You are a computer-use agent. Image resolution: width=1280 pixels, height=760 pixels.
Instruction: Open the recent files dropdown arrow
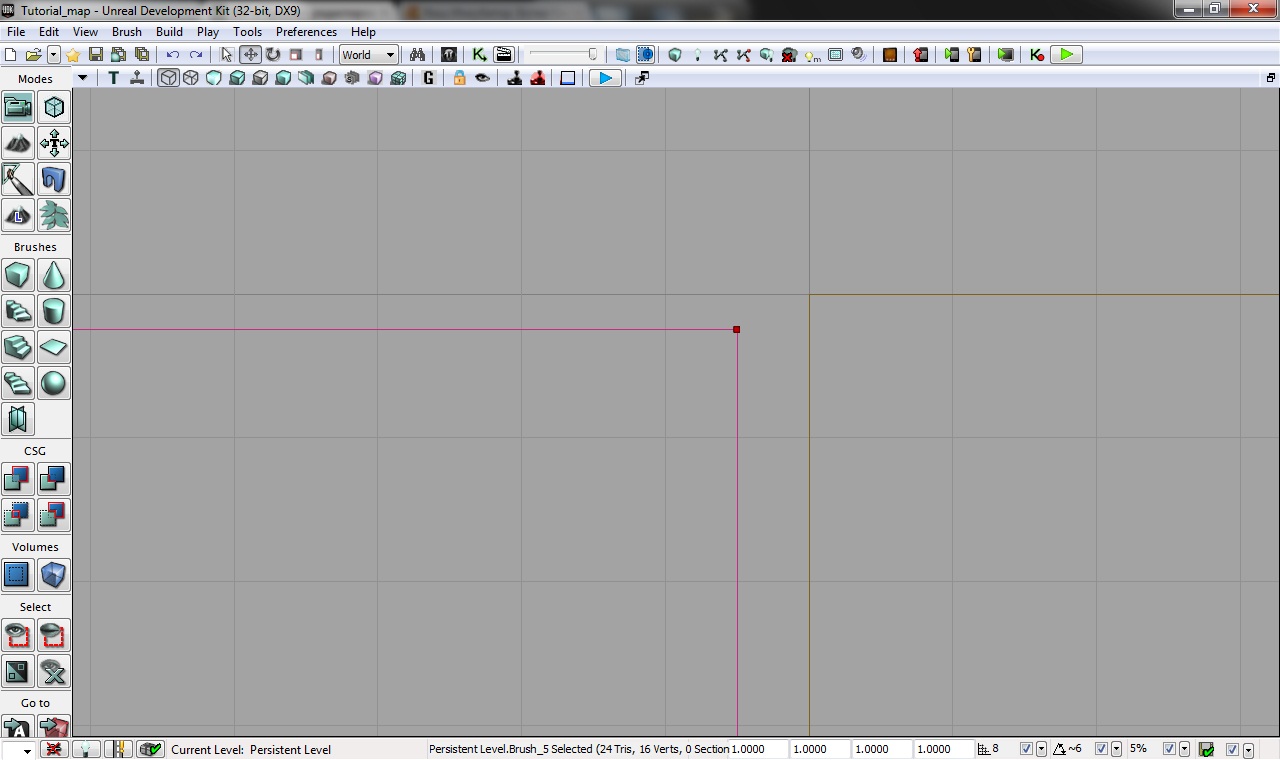click(x=54, y=55)
